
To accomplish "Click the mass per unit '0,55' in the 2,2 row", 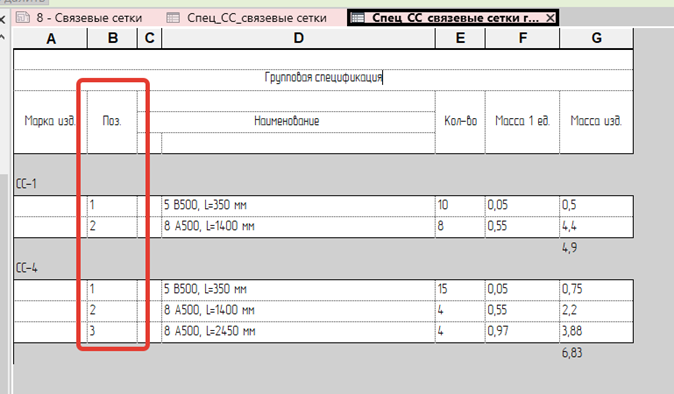I will coord(522,311).
